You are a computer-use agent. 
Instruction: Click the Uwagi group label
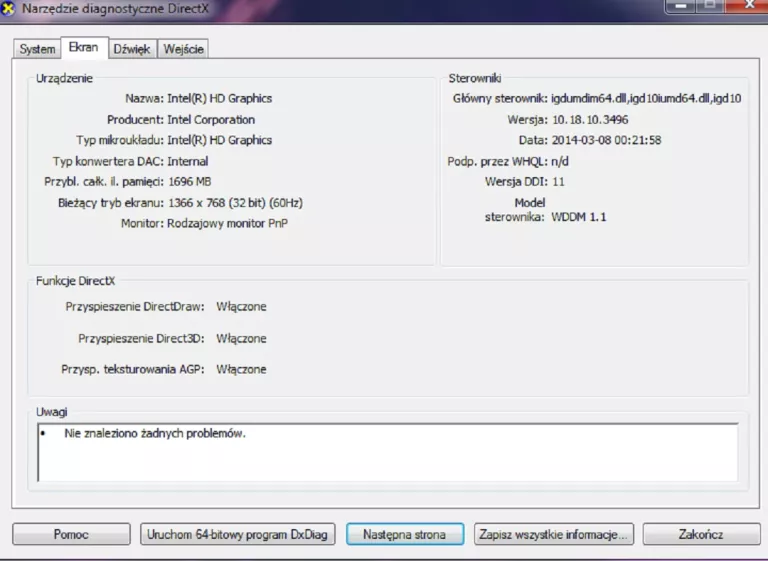[51, 412]
